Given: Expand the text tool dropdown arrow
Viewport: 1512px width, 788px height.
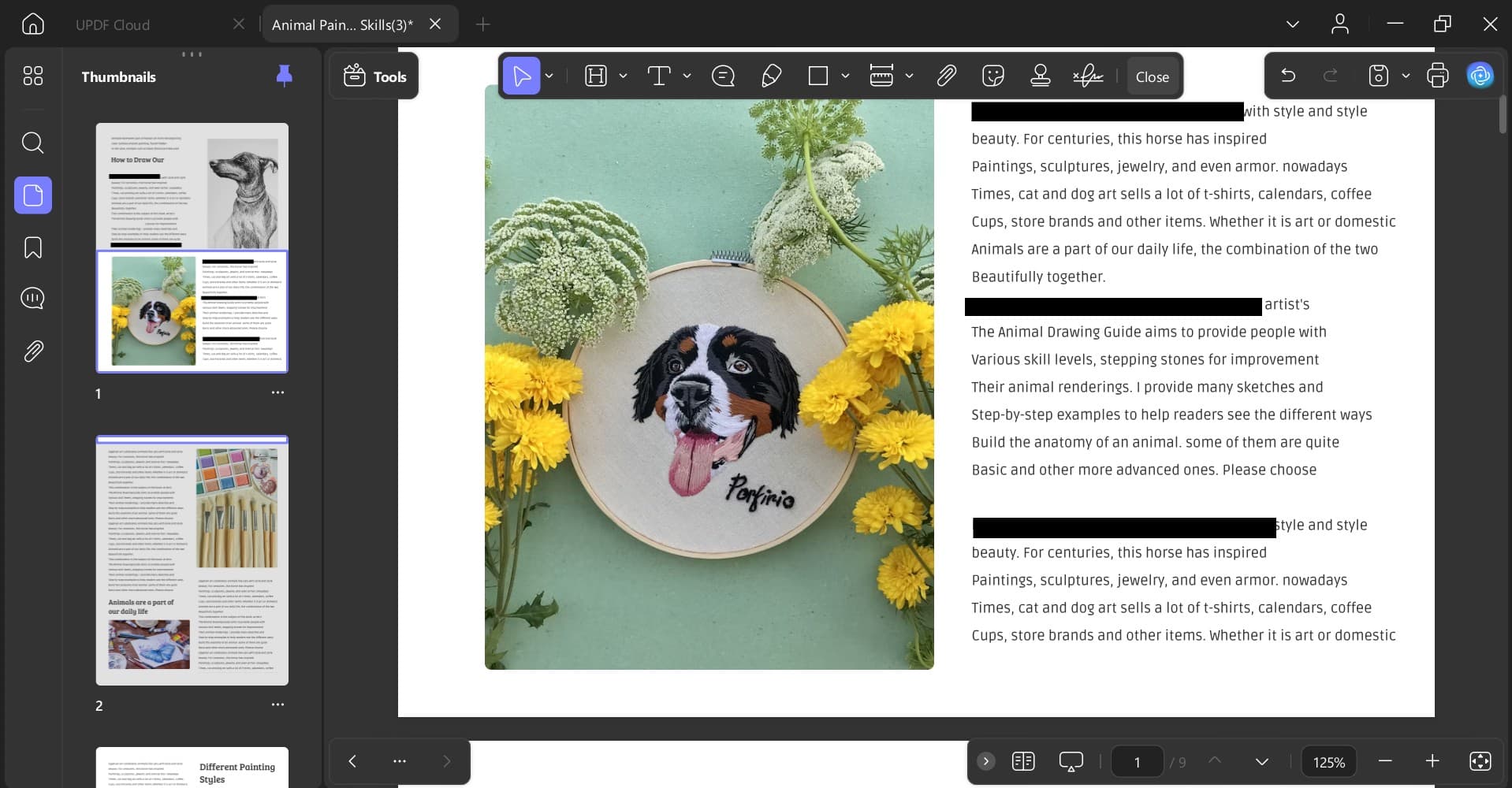Looking at the screenshot, I should (687, 76).
